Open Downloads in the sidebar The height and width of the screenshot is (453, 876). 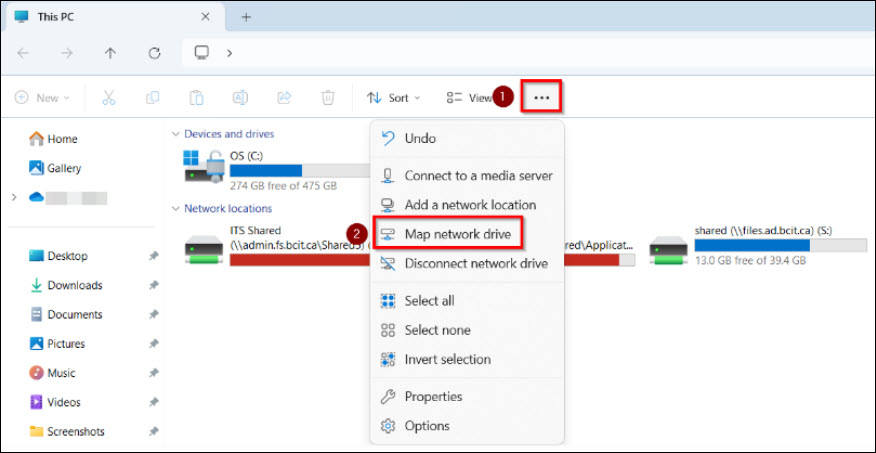(x=65, y=285)
